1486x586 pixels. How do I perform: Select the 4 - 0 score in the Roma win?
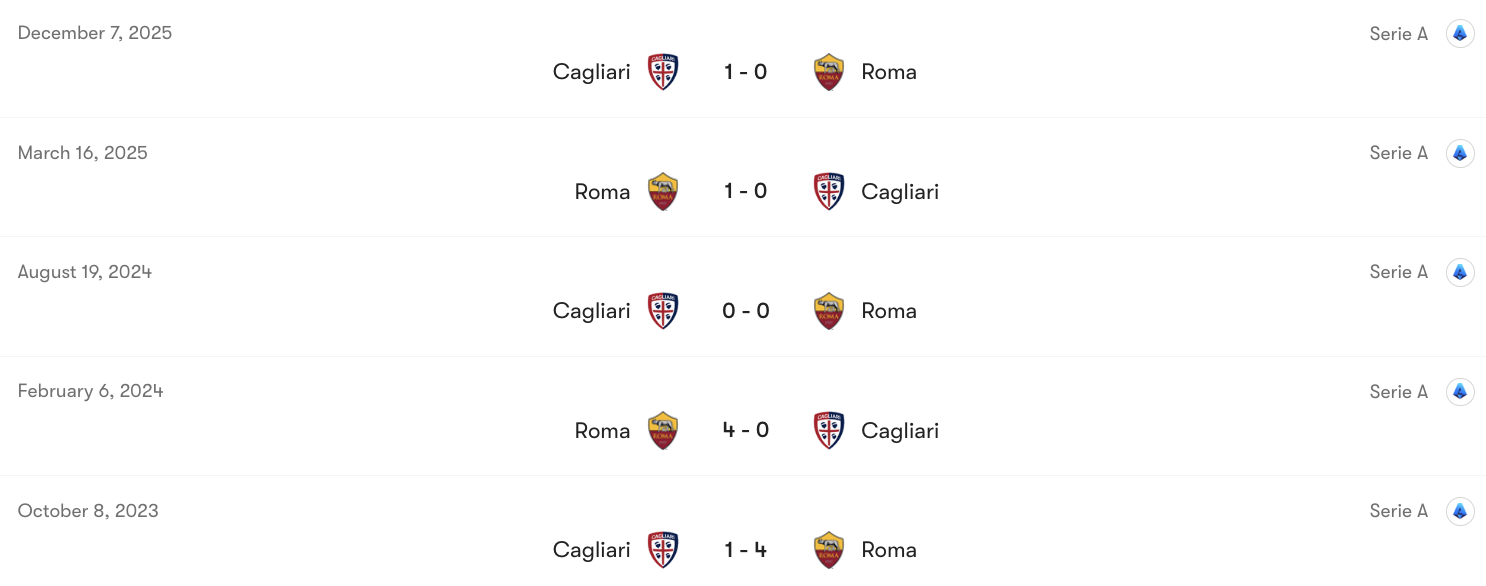pos(746,430)
